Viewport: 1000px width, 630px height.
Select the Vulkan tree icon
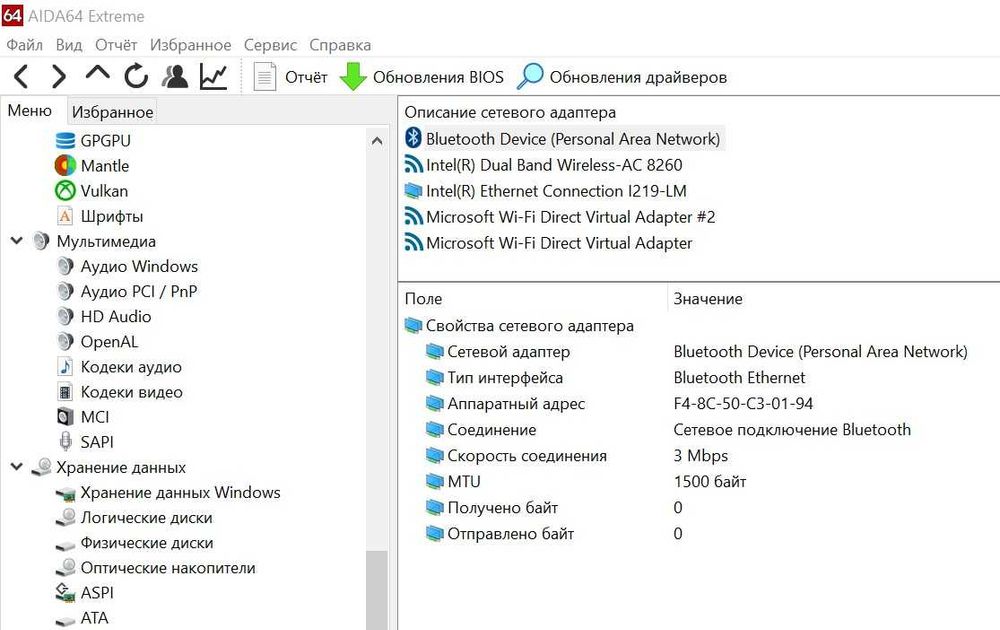(x=65, y=191)
